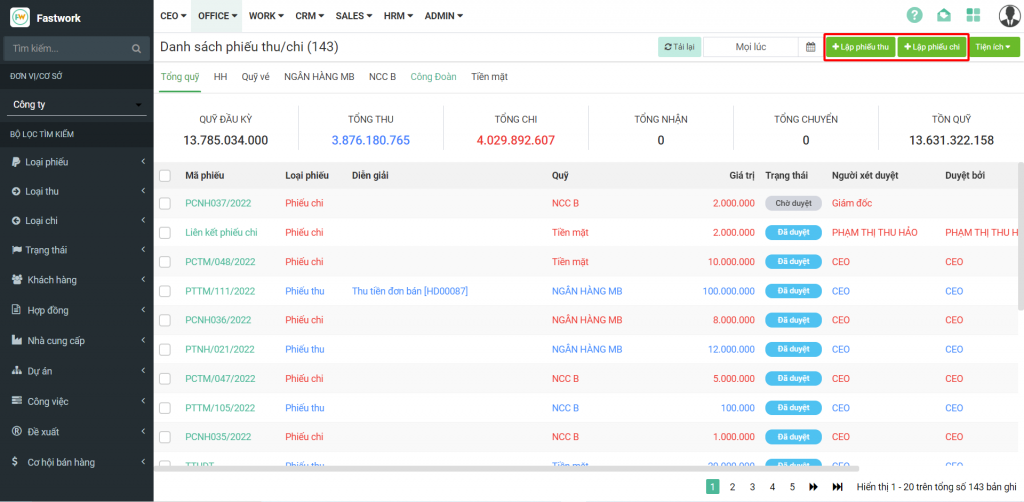Expand the Tiện ích dropdown button
This screenshot has width=1024, height=502.
992,47
